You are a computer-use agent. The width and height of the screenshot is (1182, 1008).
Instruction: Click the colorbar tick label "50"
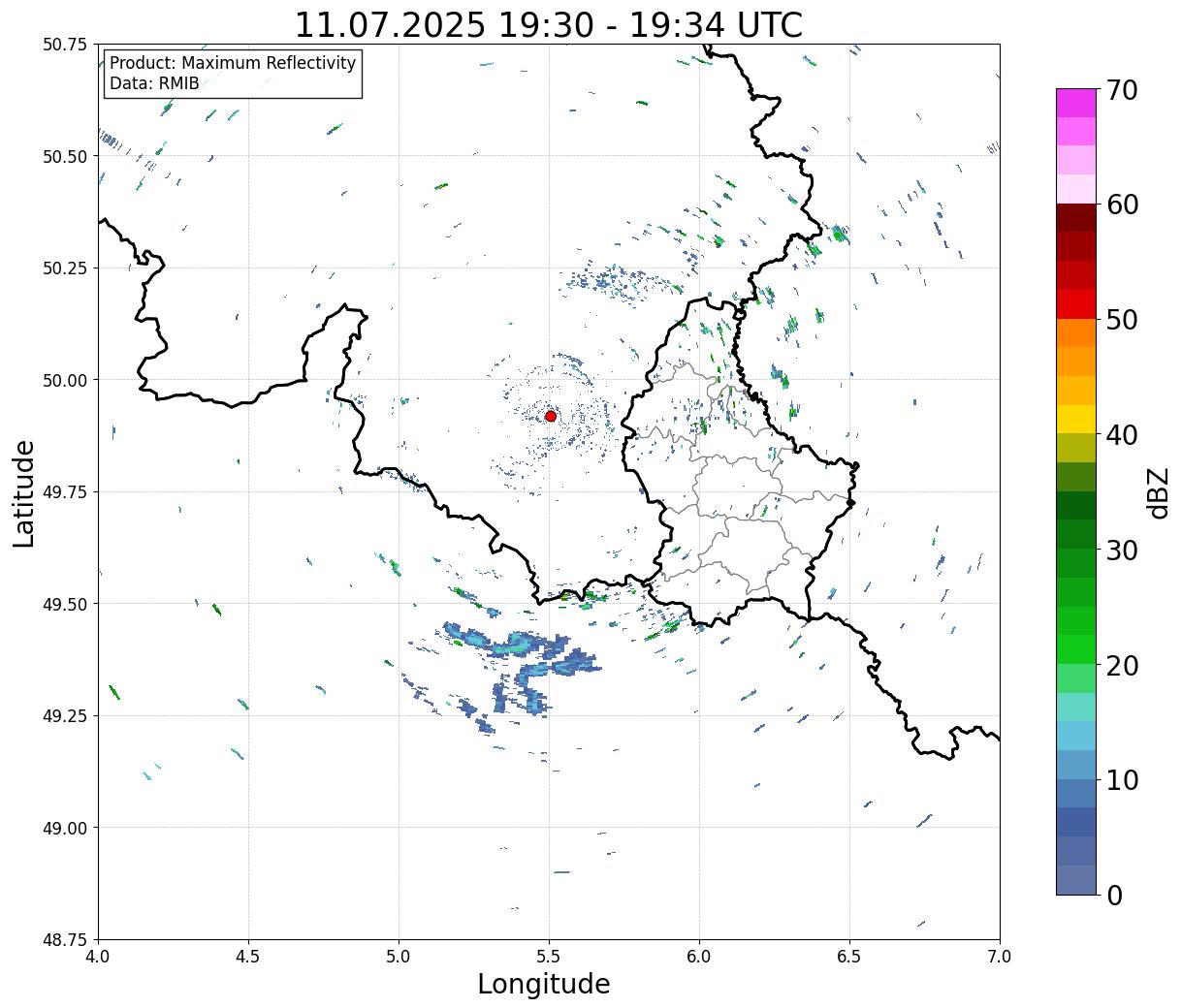(1122, 320)
